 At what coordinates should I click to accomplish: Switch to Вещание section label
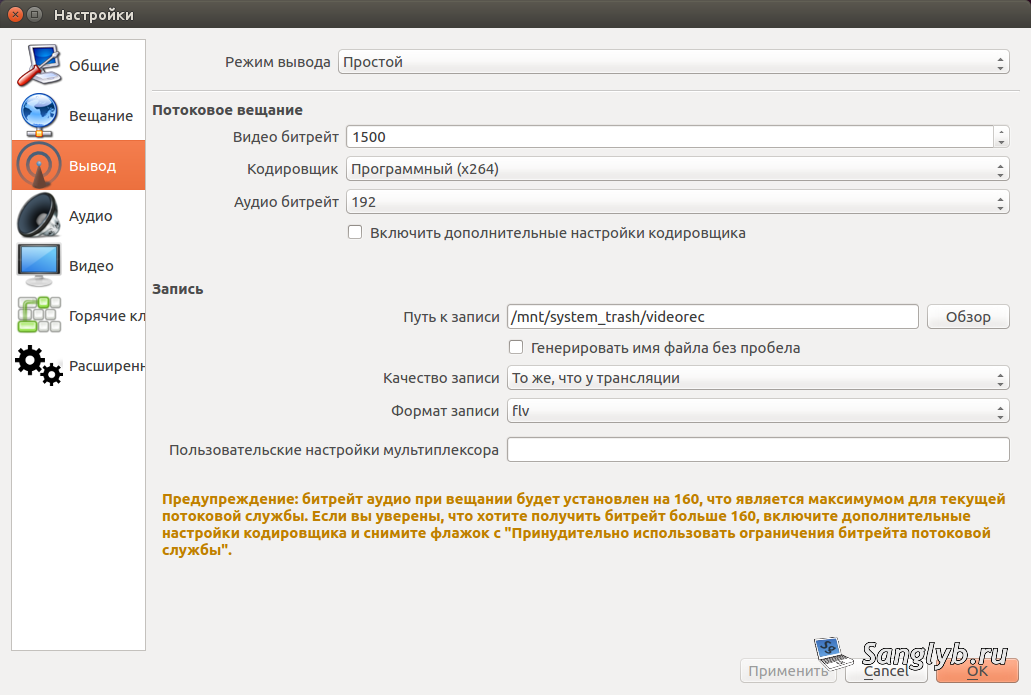tap(101, 116)
